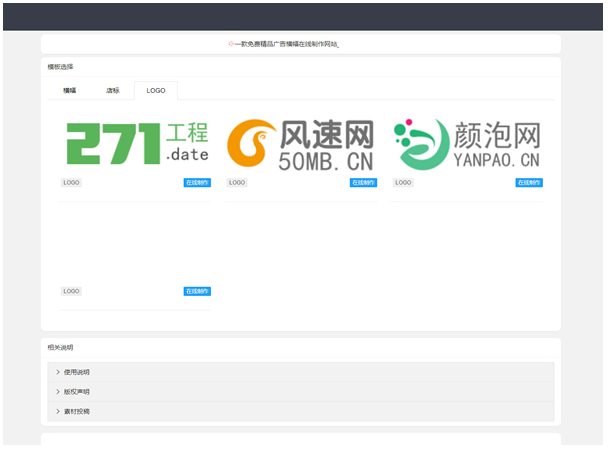
Task: Click the chevron arrow beside 使用说明
Action: click(58, 372)
